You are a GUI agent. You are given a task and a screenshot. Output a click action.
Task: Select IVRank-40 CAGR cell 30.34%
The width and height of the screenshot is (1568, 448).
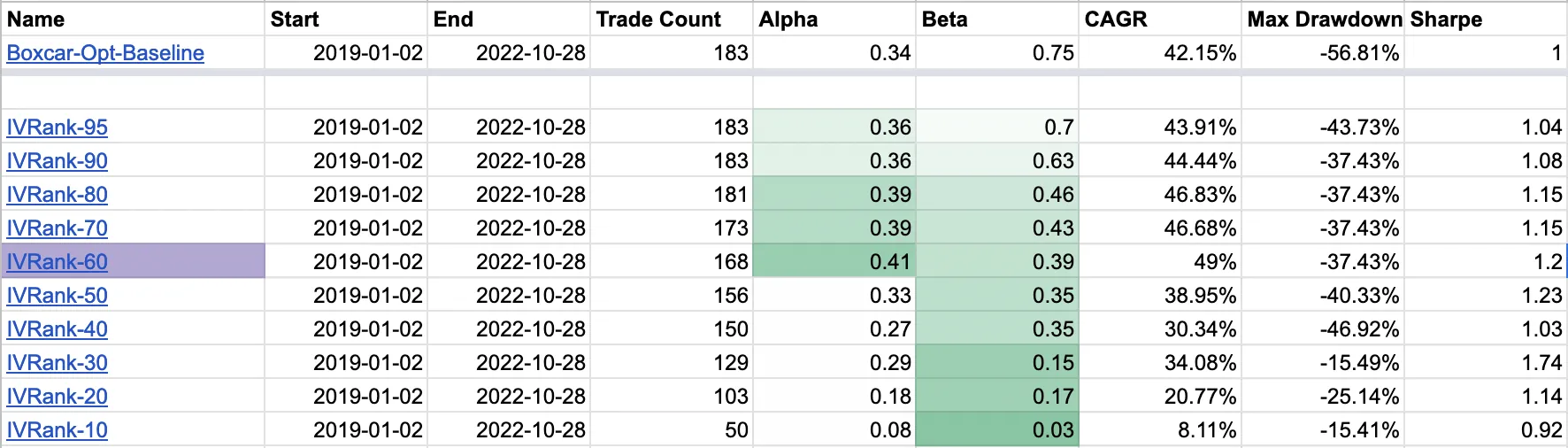pyautogui.click(x=1160, y=329)
